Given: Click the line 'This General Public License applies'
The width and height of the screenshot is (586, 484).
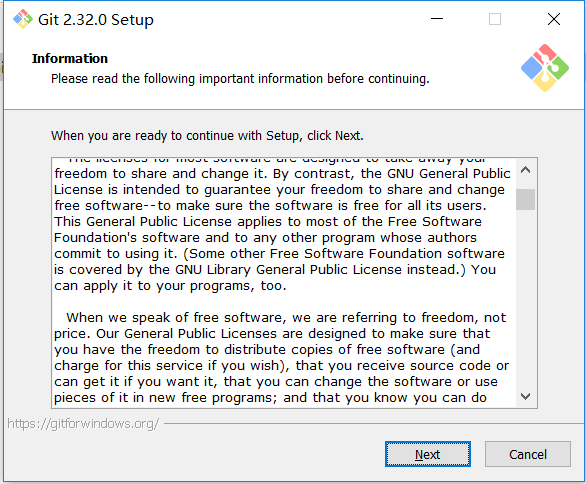Looking at the screenshot, I should [268, 222].
